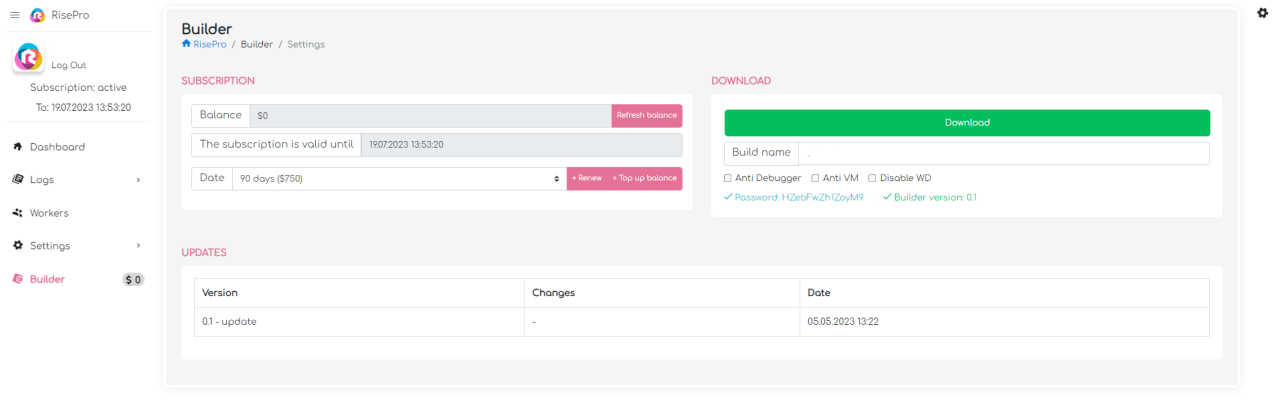Click the Log Out link
This screenshot has width=1280, height=413.
(69, 65)
